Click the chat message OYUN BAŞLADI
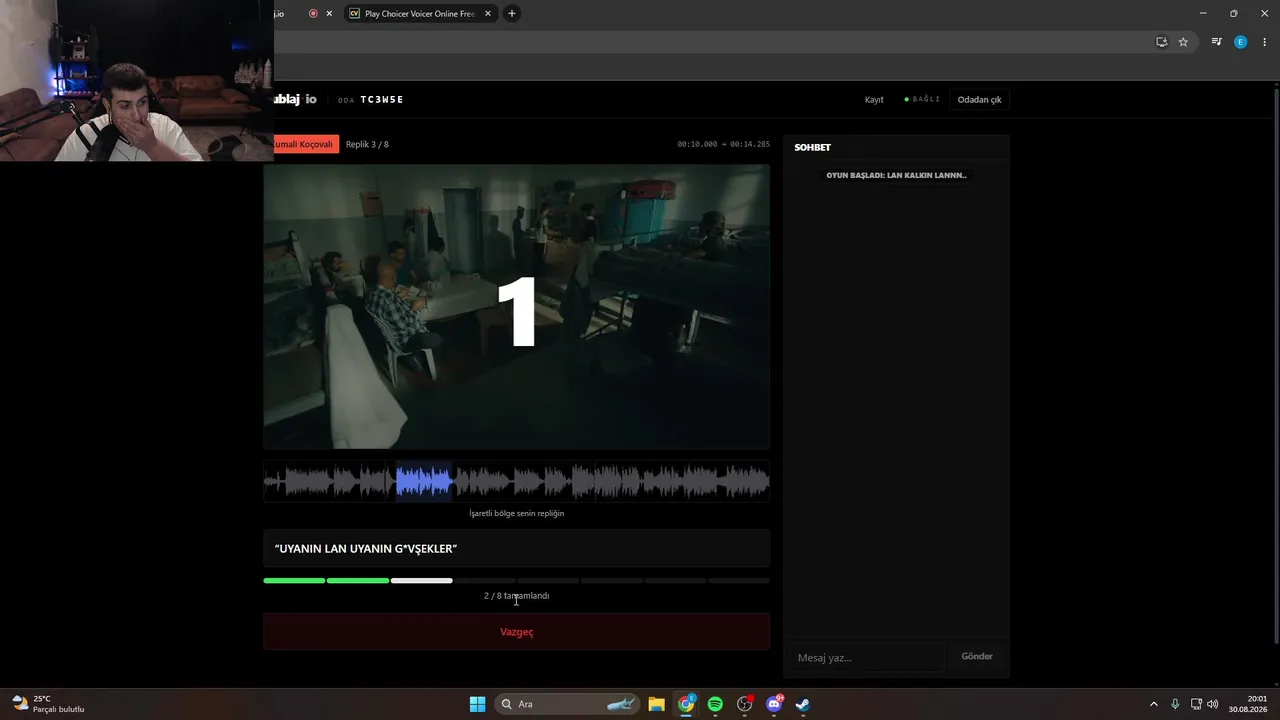Viewport: 1280px width, 720px height. click(x=896, y=175)
